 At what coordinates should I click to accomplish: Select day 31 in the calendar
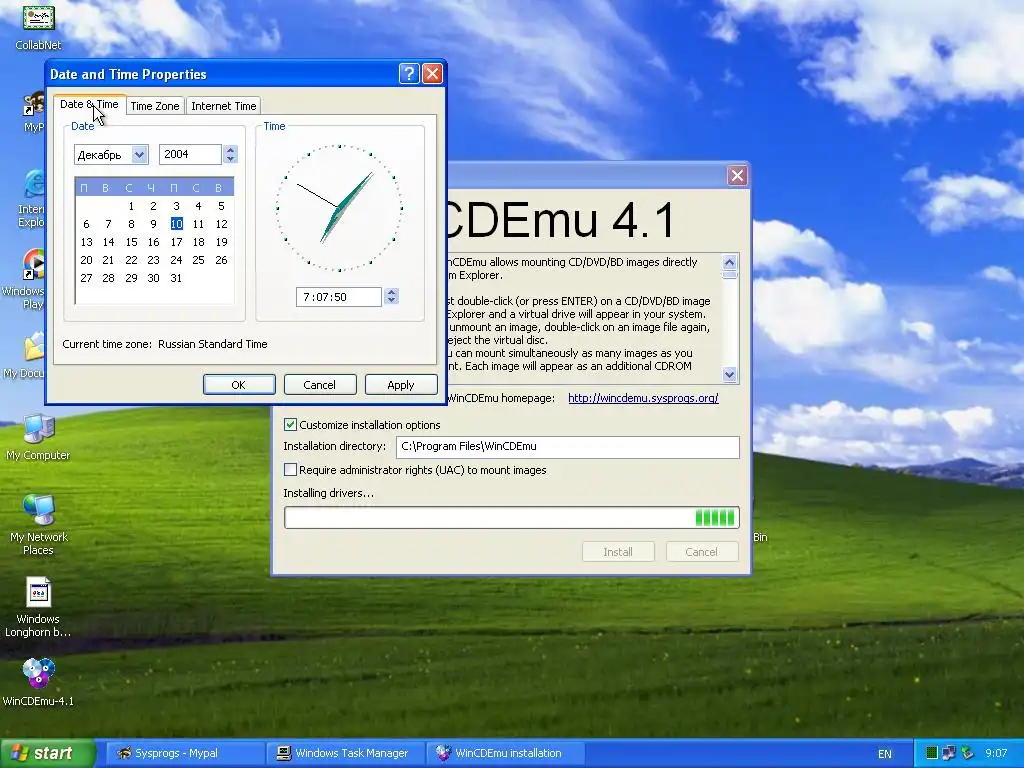tap(176, 278)
